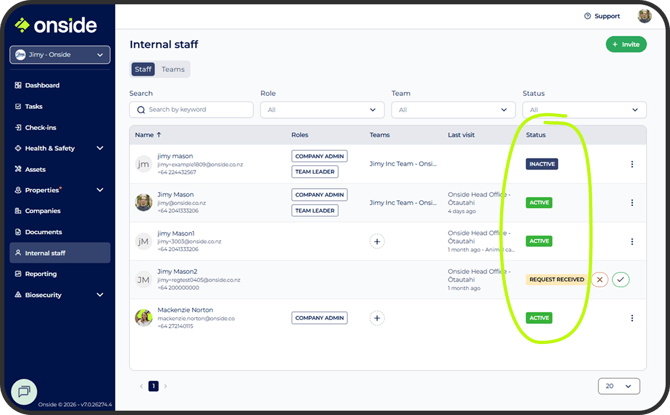This screenshot has width=670, height=415.
Task: Sort by the Name column header
Action: pos(148,135)
